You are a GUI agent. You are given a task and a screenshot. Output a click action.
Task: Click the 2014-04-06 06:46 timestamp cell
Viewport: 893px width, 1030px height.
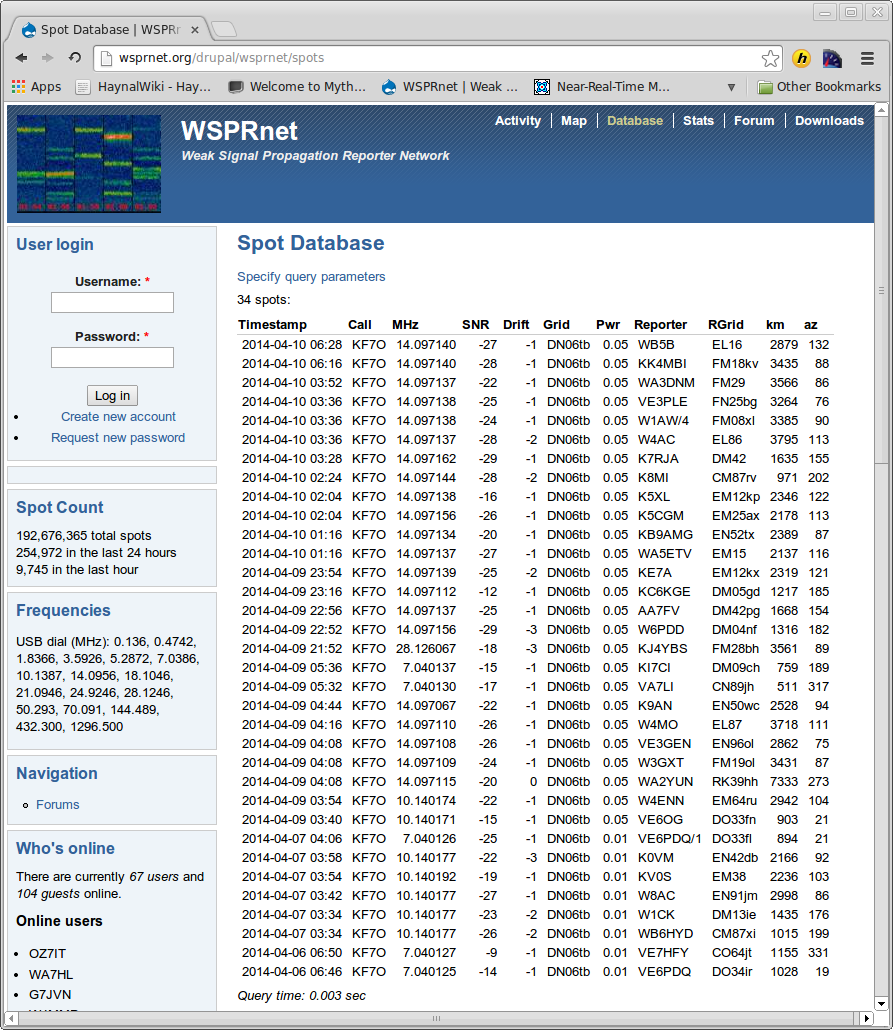click(x=292, y=972)
